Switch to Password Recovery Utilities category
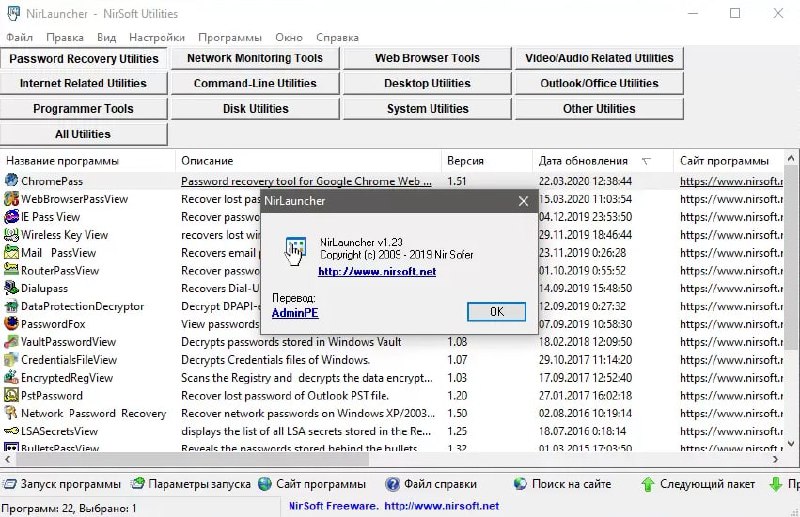Image resolution: width=800 pixels, height=517 pixels. [x=84, y=59]
